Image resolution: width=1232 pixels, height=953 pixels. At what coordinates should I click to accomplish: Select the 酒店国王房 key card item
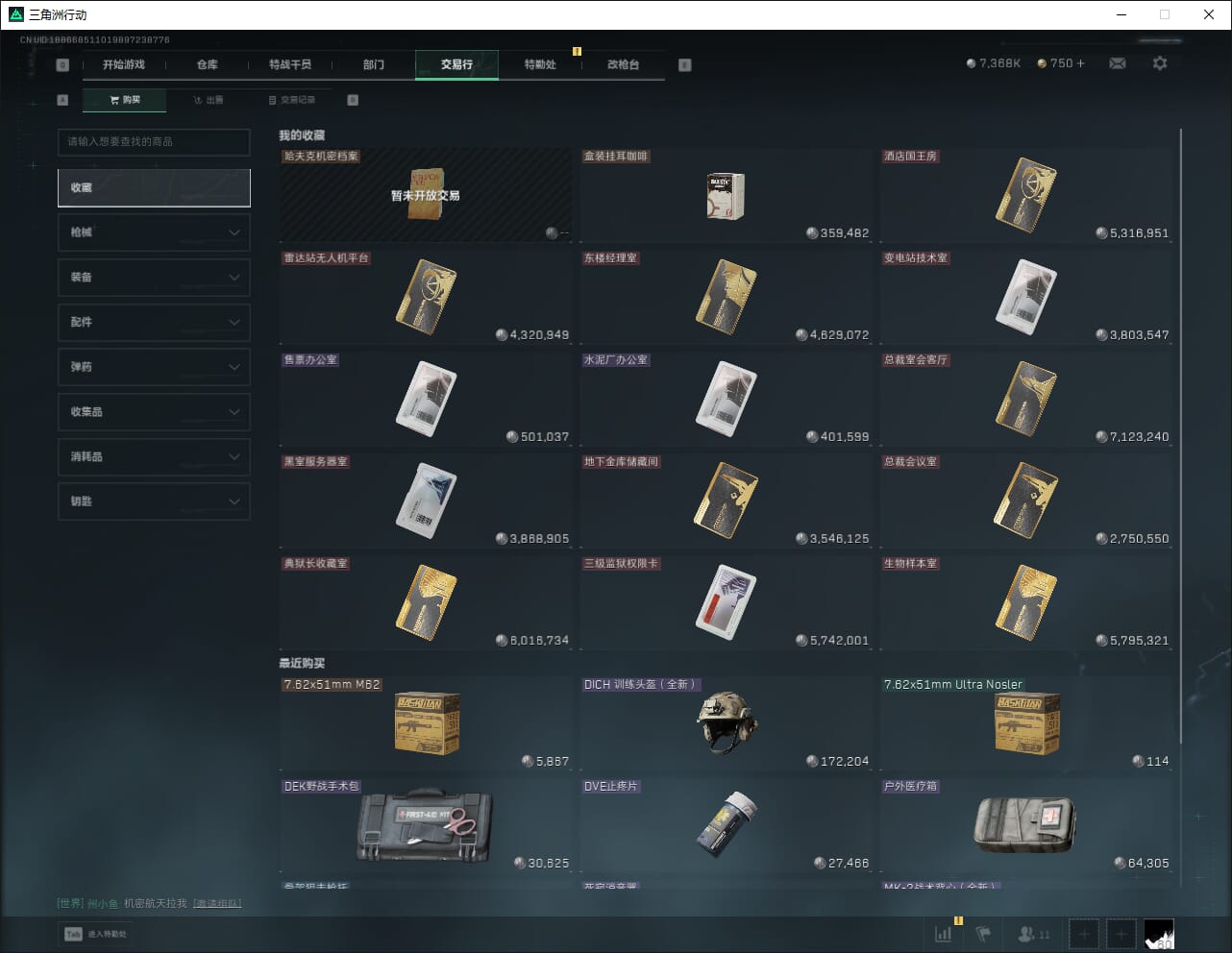click(1025, 195)
